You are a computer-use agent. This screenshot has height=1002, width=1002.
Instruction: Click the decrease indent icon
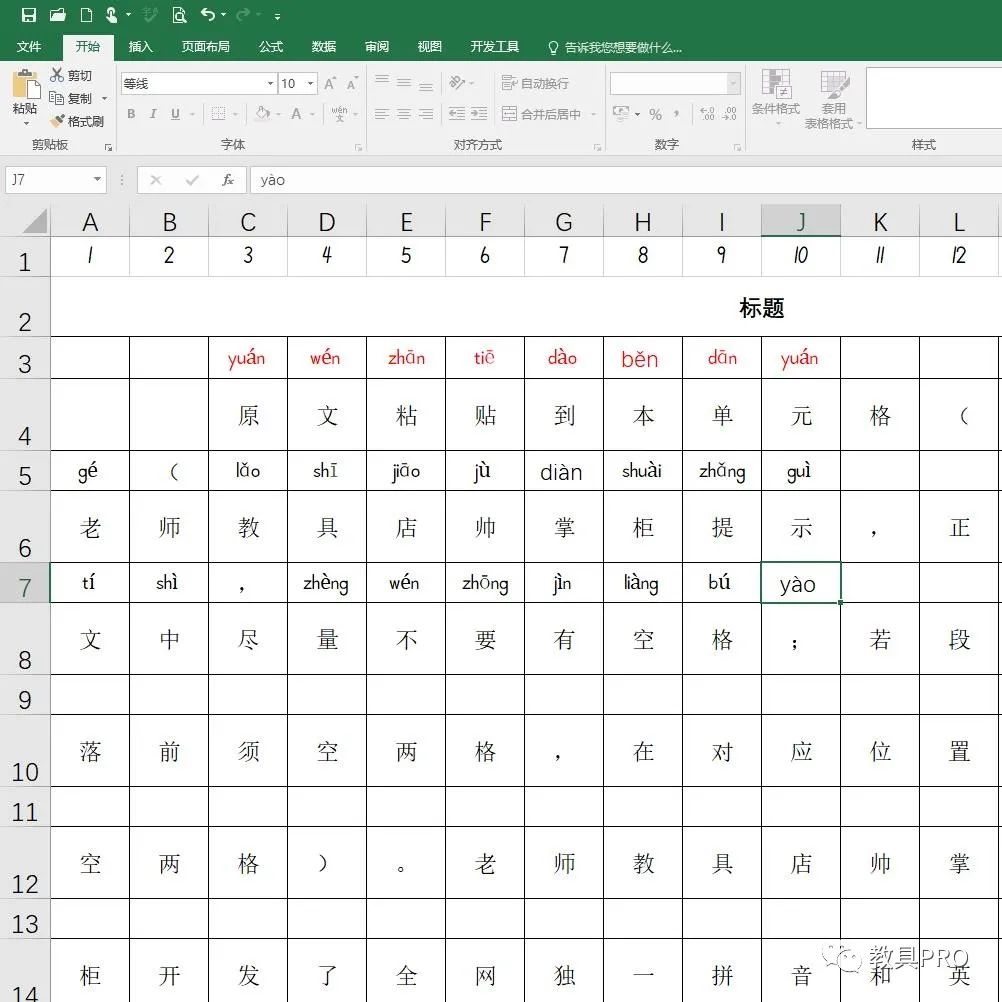[x=456, y=114]
